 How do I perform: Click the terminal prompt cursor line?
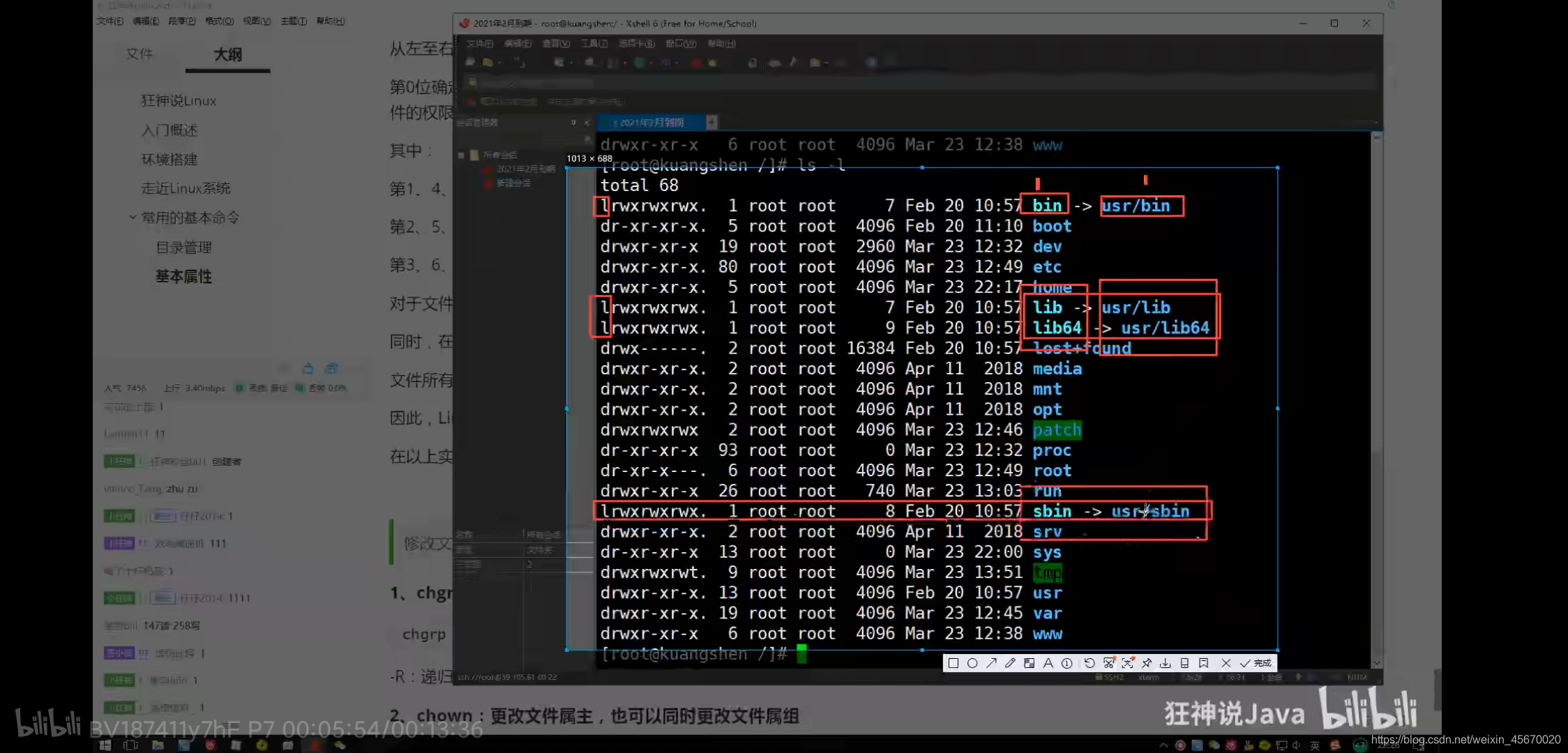pyautogui.click(x=704, y=654)
